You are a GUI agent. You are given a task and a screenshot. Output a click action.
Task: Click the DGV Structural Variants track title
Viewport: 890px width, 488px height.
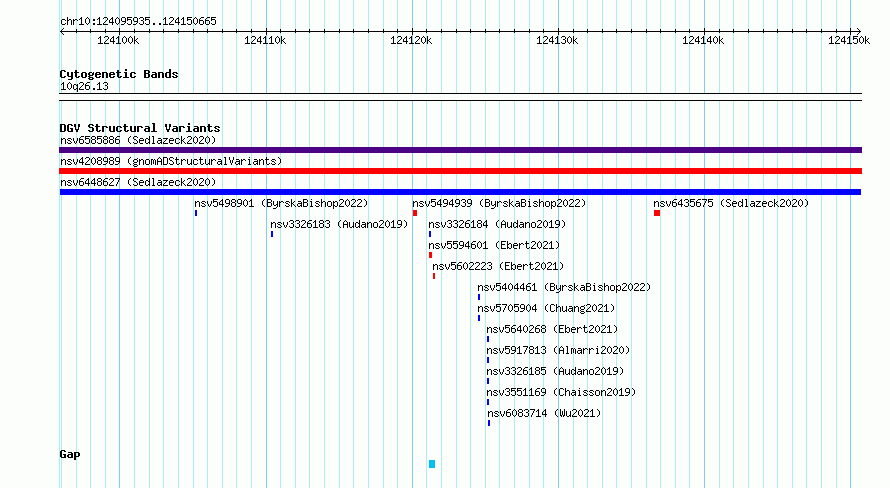click(x=140, y=128)
